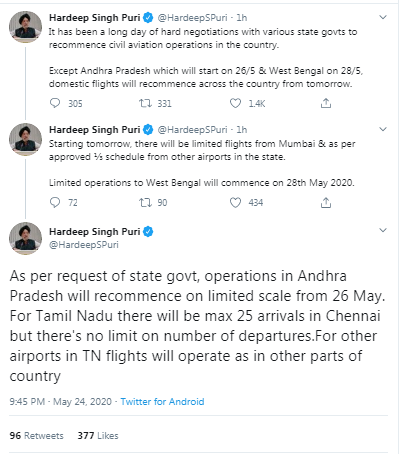Share the second tweet about Mumbai flights
This screenshot has width=401, height=454.
[326, 202]
